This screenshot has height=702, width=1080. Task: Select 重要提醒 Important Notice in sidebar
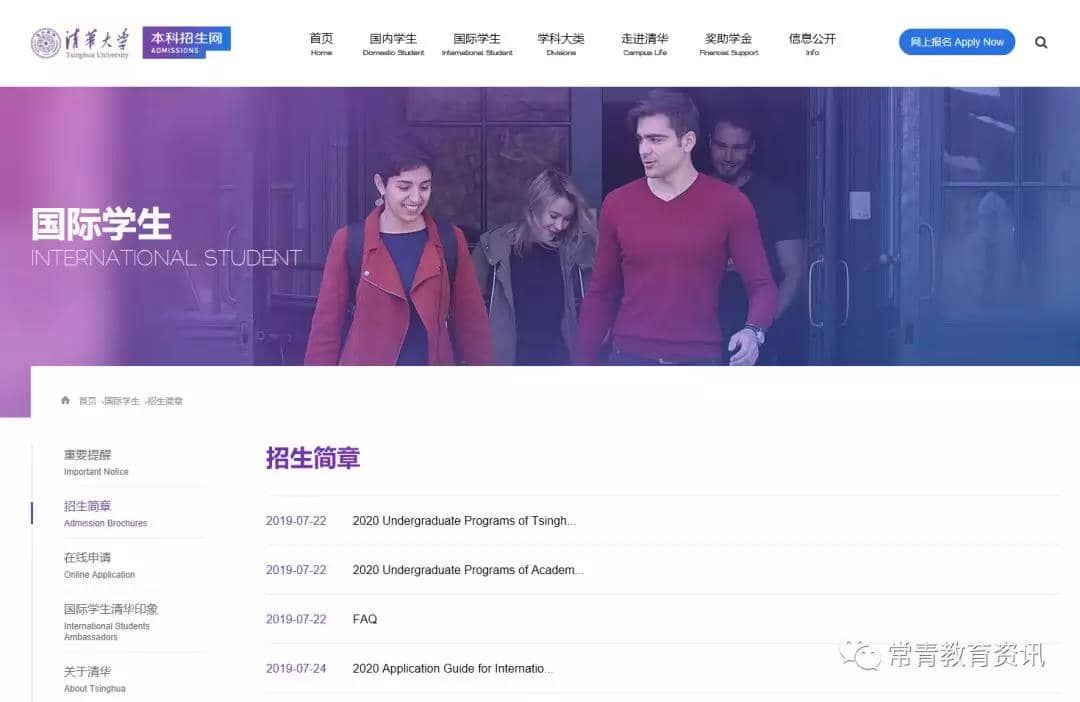click(x=96, y=462)
